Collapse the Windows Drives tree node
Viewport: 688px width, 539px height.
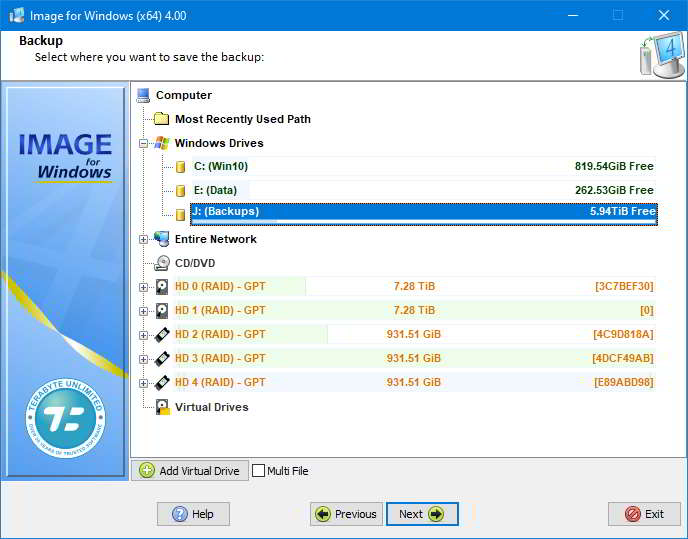point(143,143)
